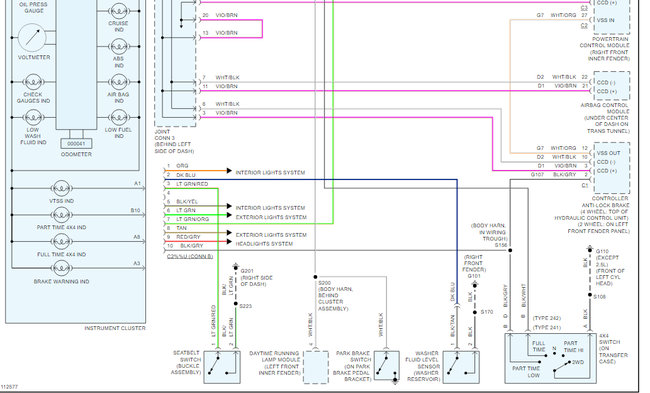Click the BLK/YEL wire label at pin 5
The width and height of the screenshot is (650, 393).
[187, 201]
